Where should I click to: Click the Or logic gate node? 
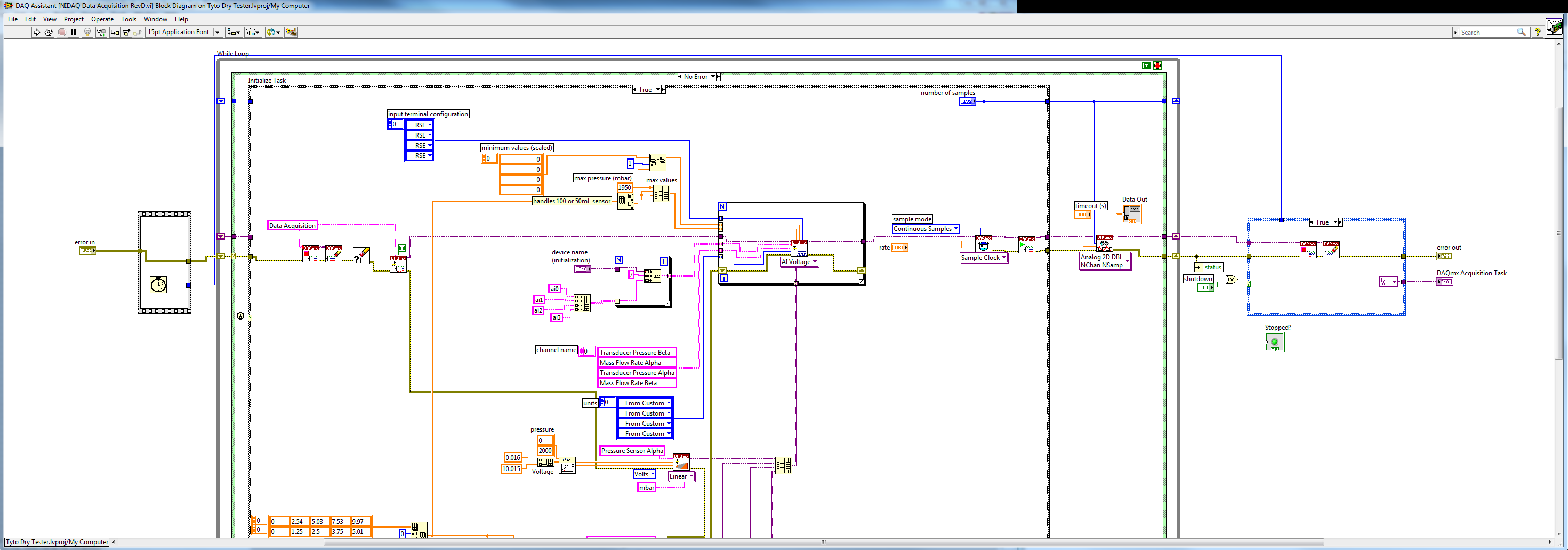click(x=1231, y=280)
